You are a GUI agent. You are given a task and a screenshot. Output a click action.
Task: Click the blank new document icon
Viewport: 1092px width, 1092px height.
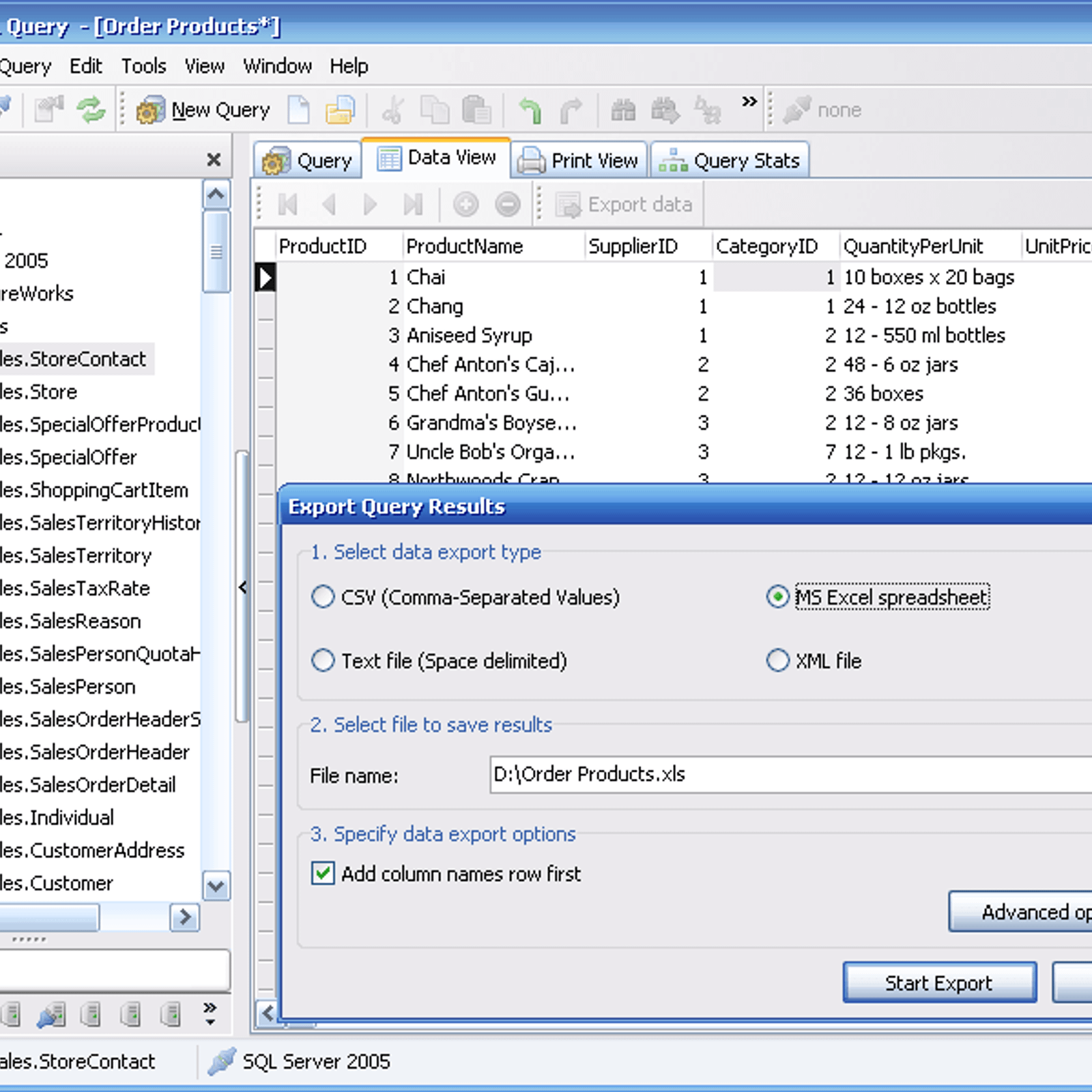298,110
